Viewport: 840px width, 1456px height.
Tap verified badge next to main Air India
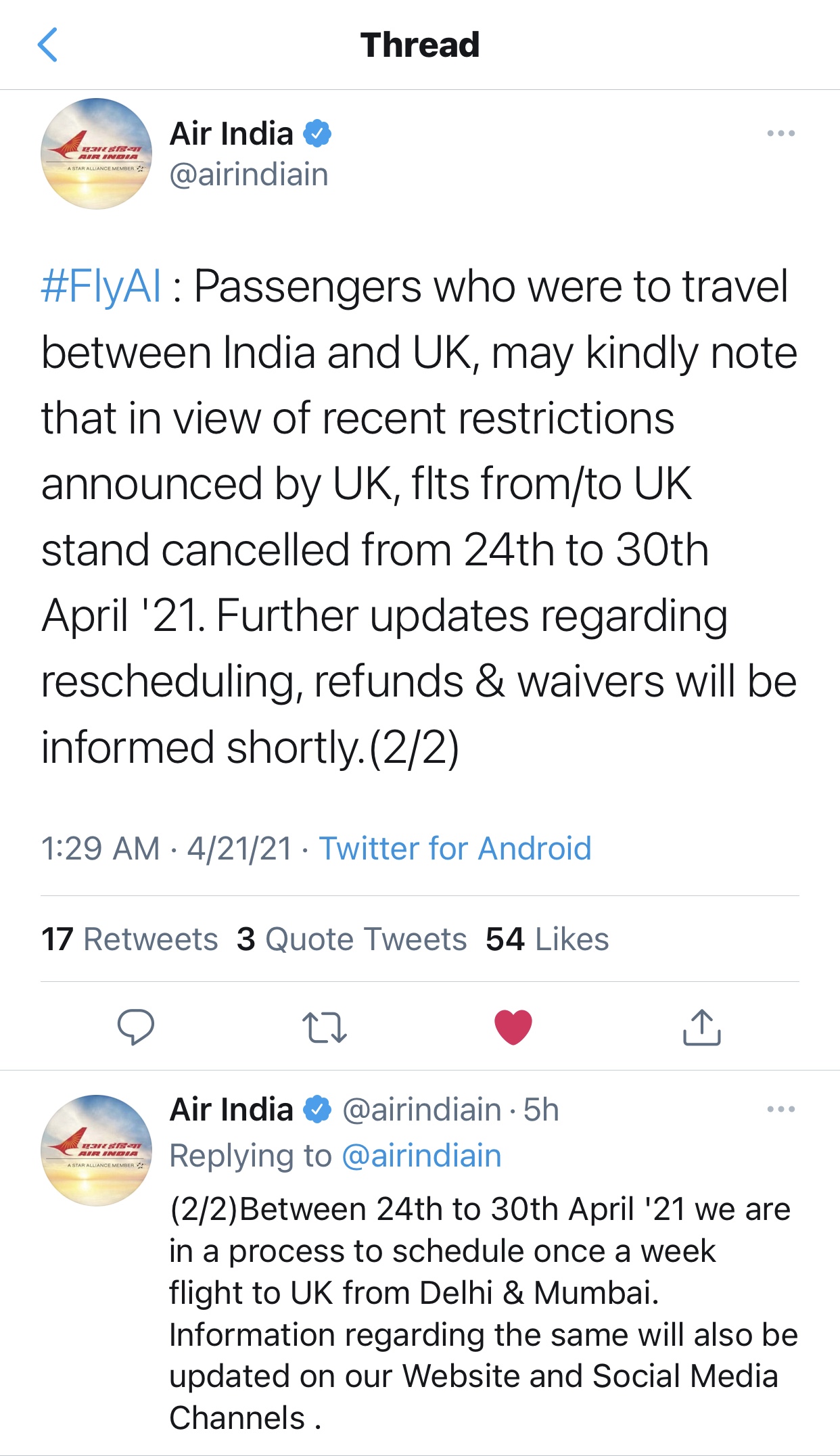317,133
